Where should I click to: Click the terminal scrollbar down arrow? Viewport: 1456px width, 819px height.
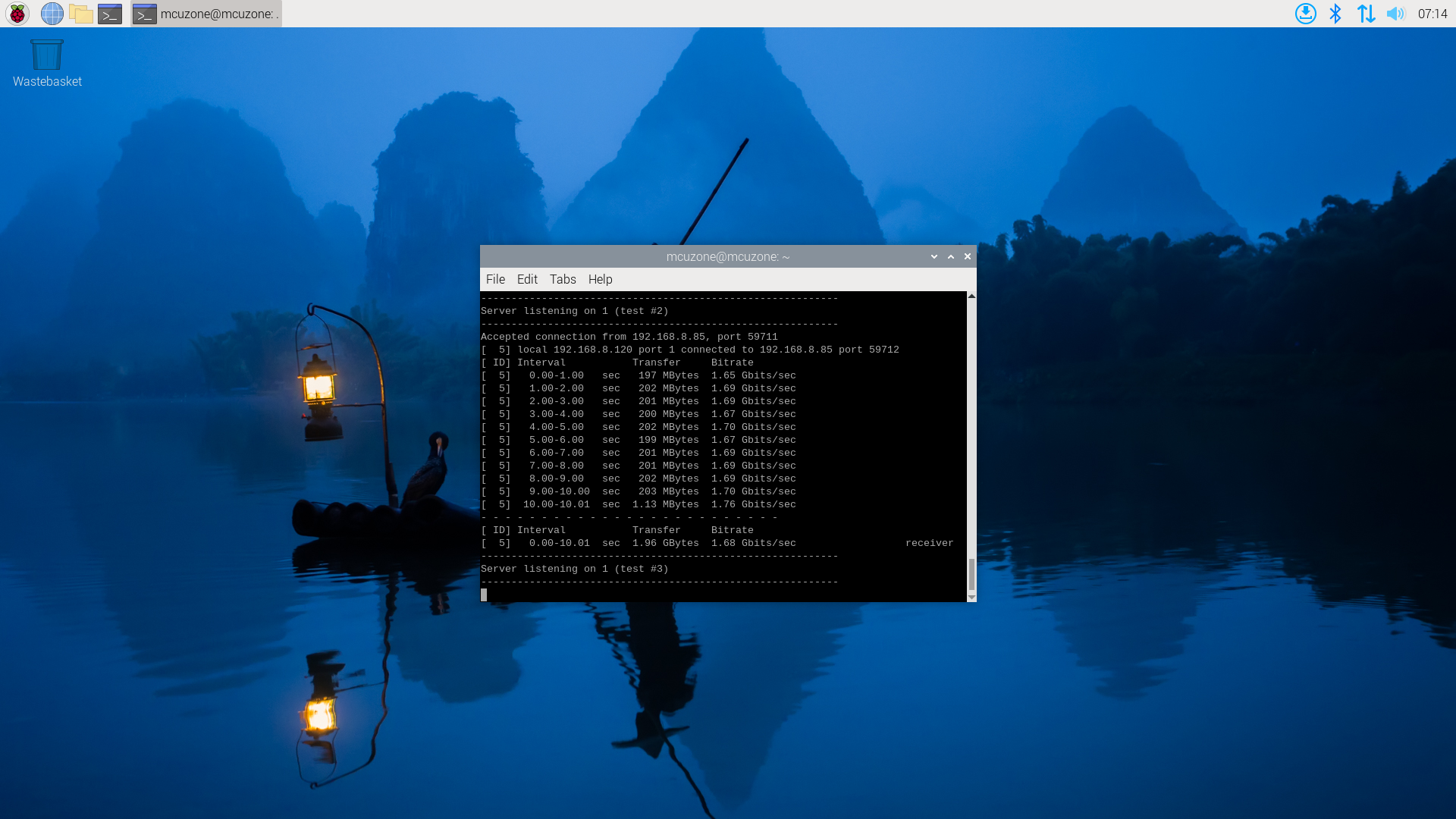pyautogui.click(x=971, y=598)
